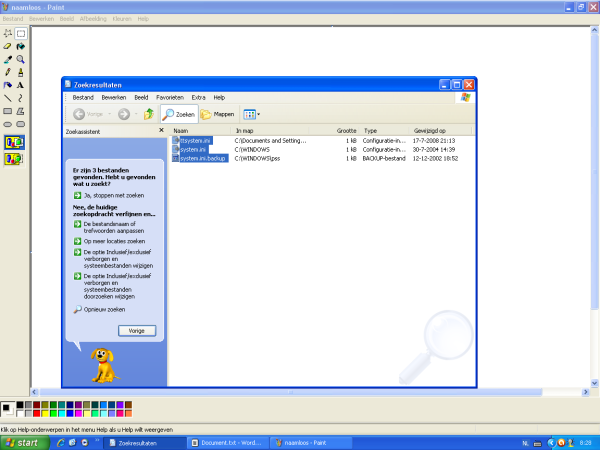Pick the yellow palette color
The height and width of the screenshot is (450, 600).
(45, 413)
